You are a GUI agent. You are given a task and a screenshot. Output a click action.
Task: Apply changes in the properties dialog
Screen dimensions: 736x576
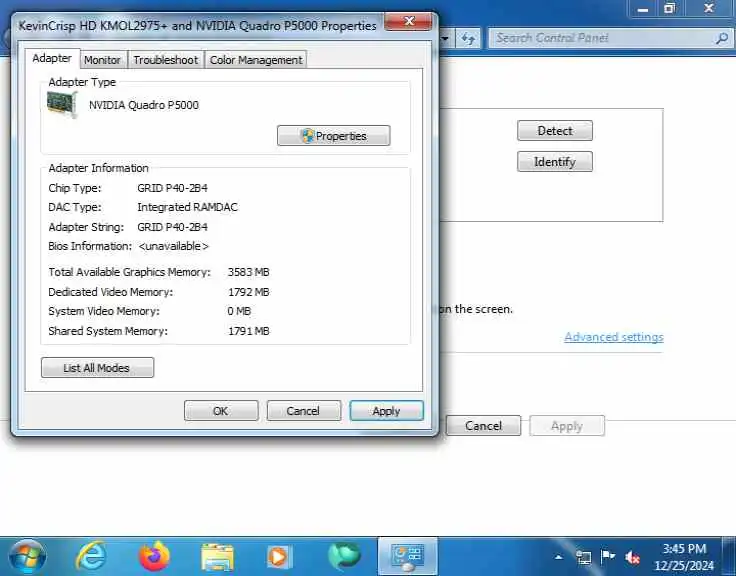coord(386,411)
